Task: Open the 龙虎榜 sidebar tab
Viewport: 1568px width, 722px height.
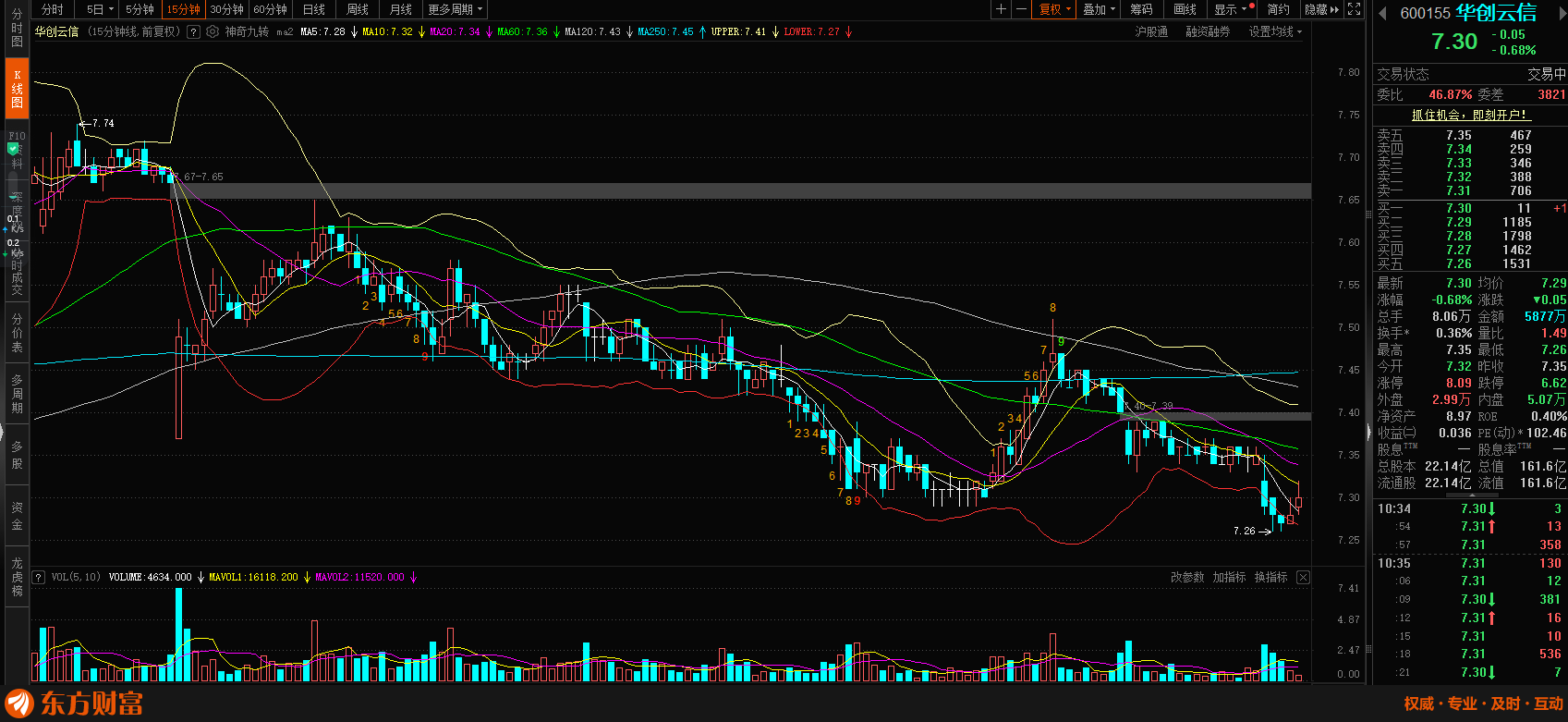Action: click(17, 577)
